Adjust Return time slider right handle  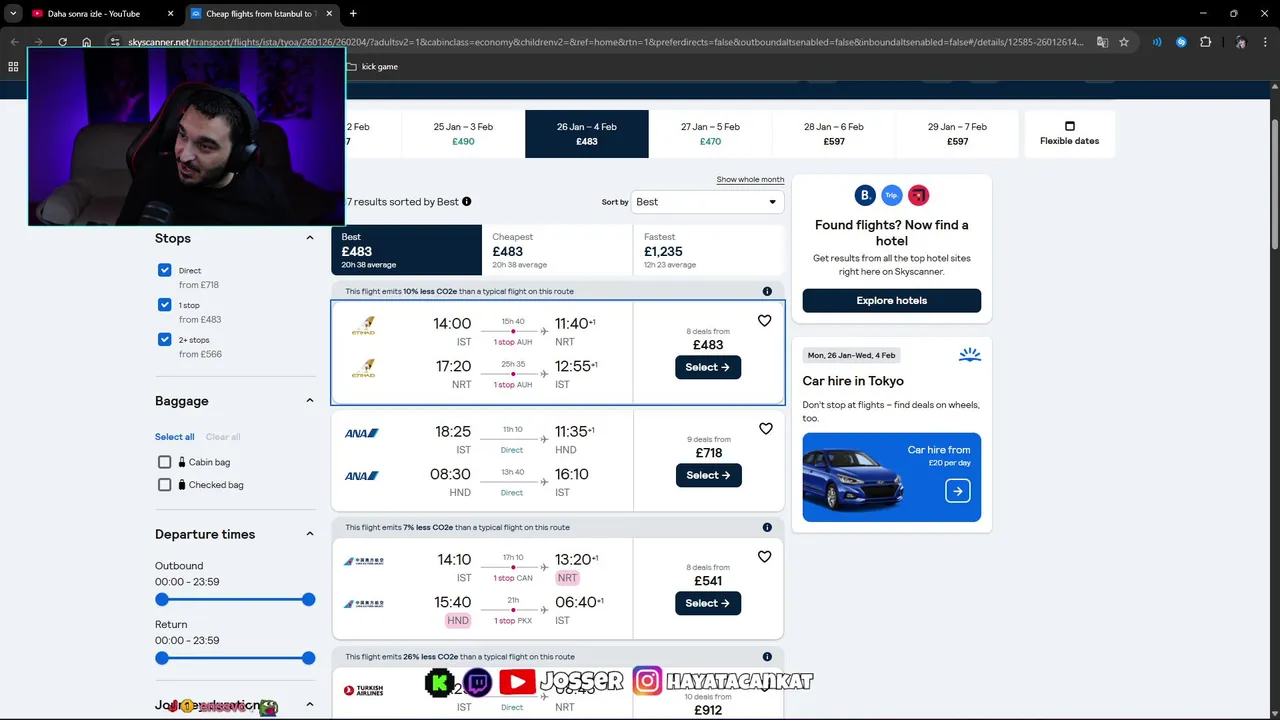pos(308,658)
